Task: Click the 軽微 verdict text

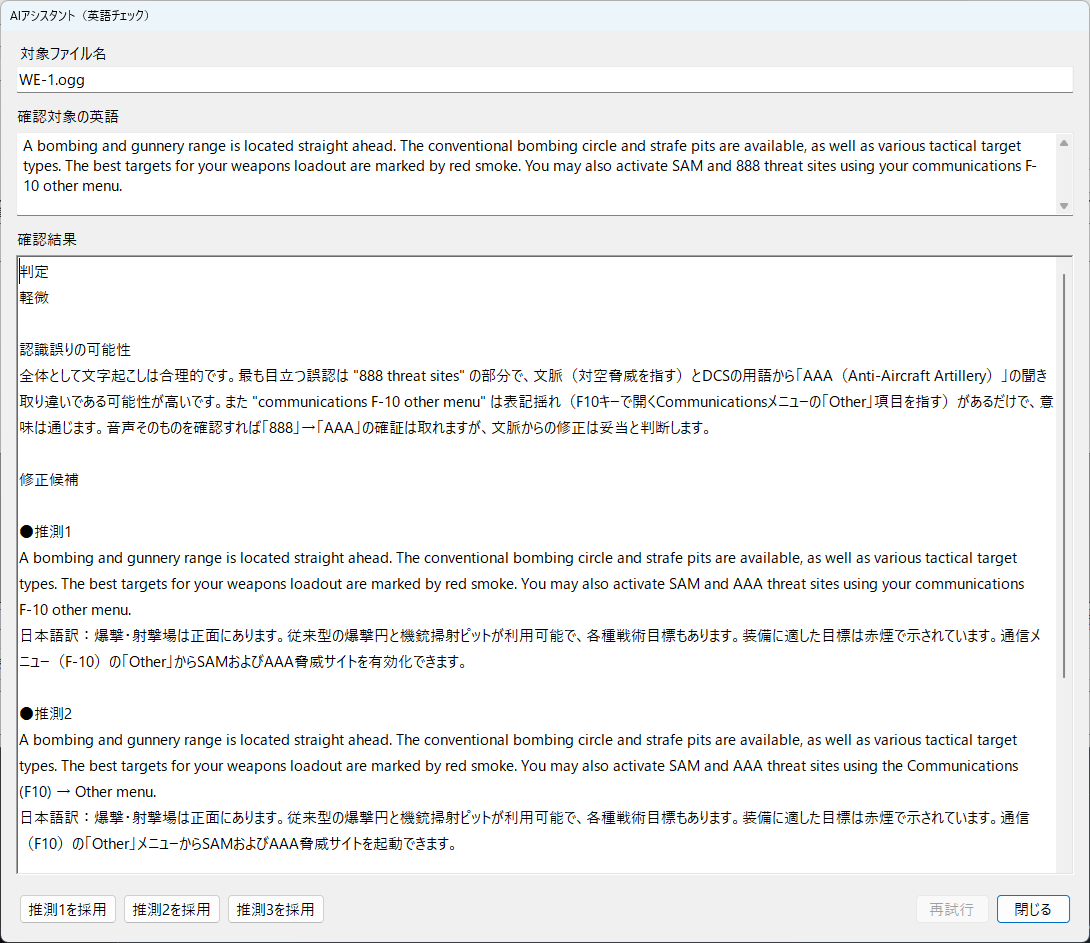Action: (34, 297)
